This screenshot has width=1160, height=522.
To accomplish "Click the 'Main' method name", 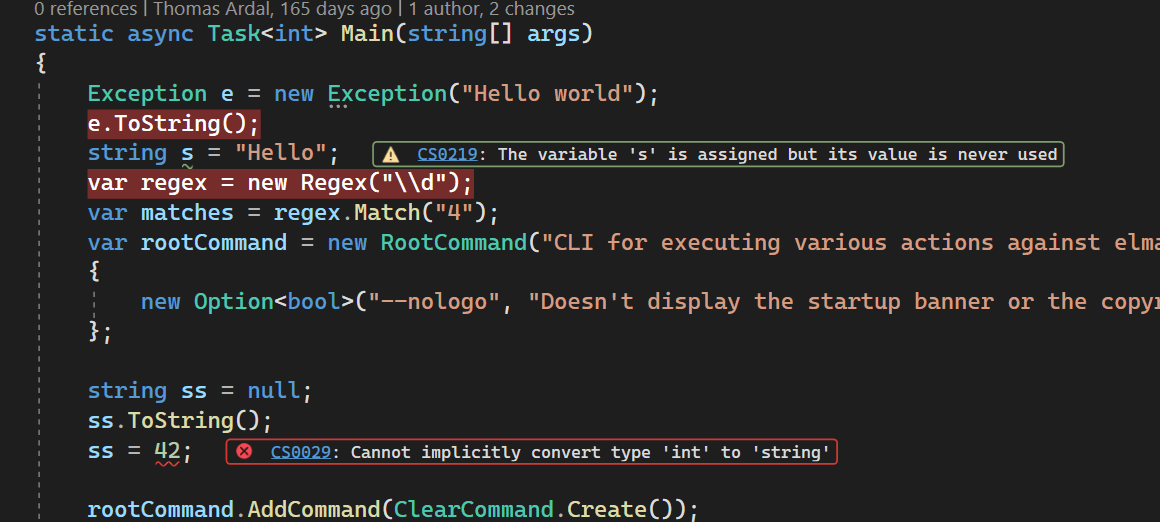I will (x=368, y=34).
